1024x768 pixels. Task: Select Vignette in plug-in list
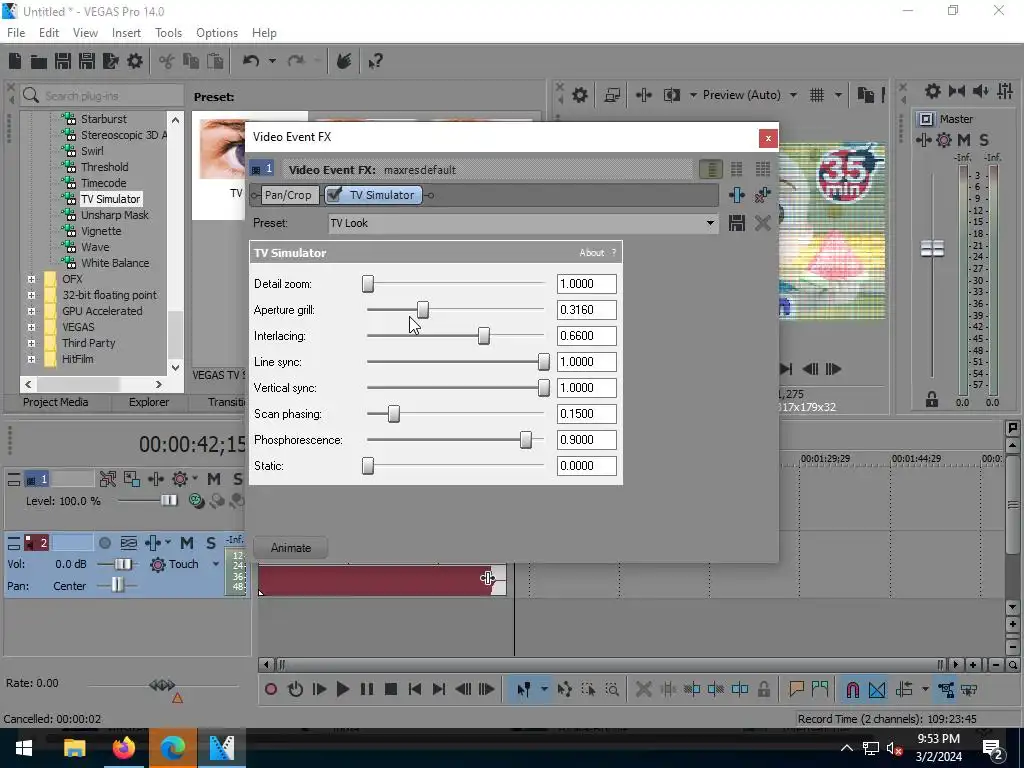tap(101, 231)
